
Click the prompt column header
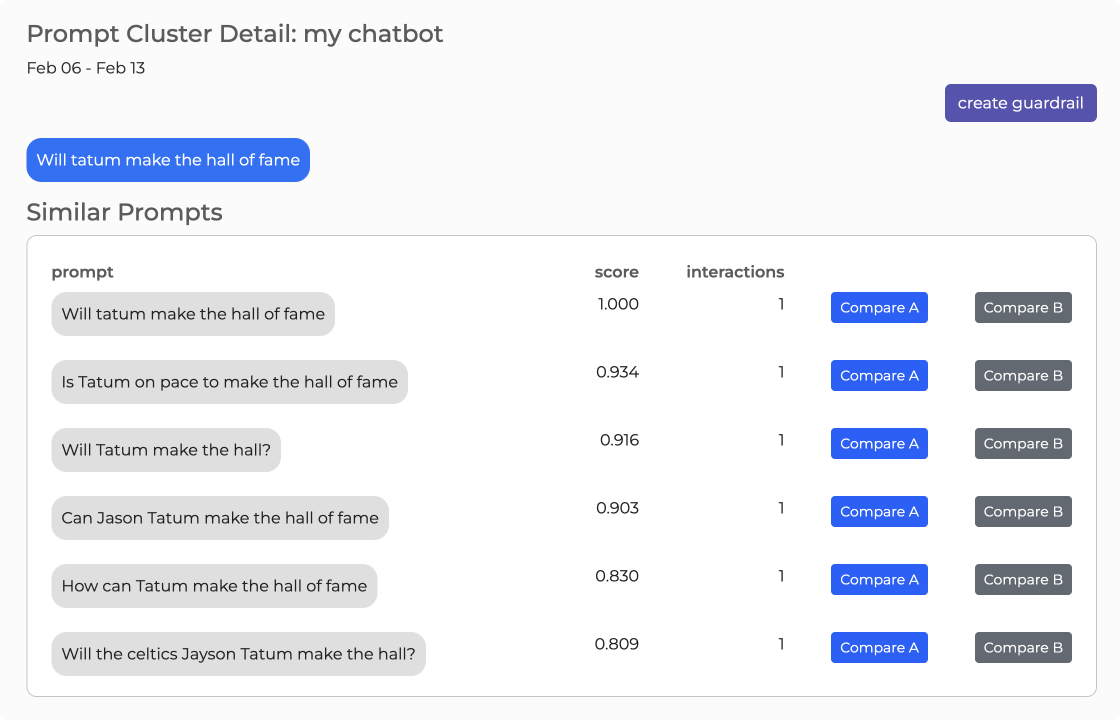click(82, 272)
